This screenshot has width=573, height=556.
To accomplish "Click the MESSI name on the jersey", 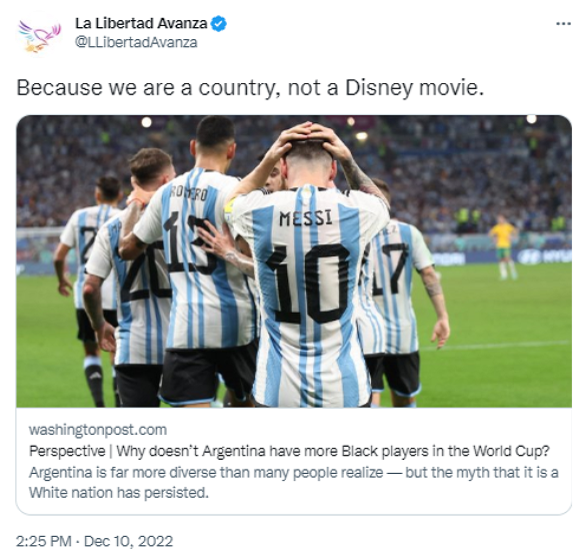I will pos(306,219).
